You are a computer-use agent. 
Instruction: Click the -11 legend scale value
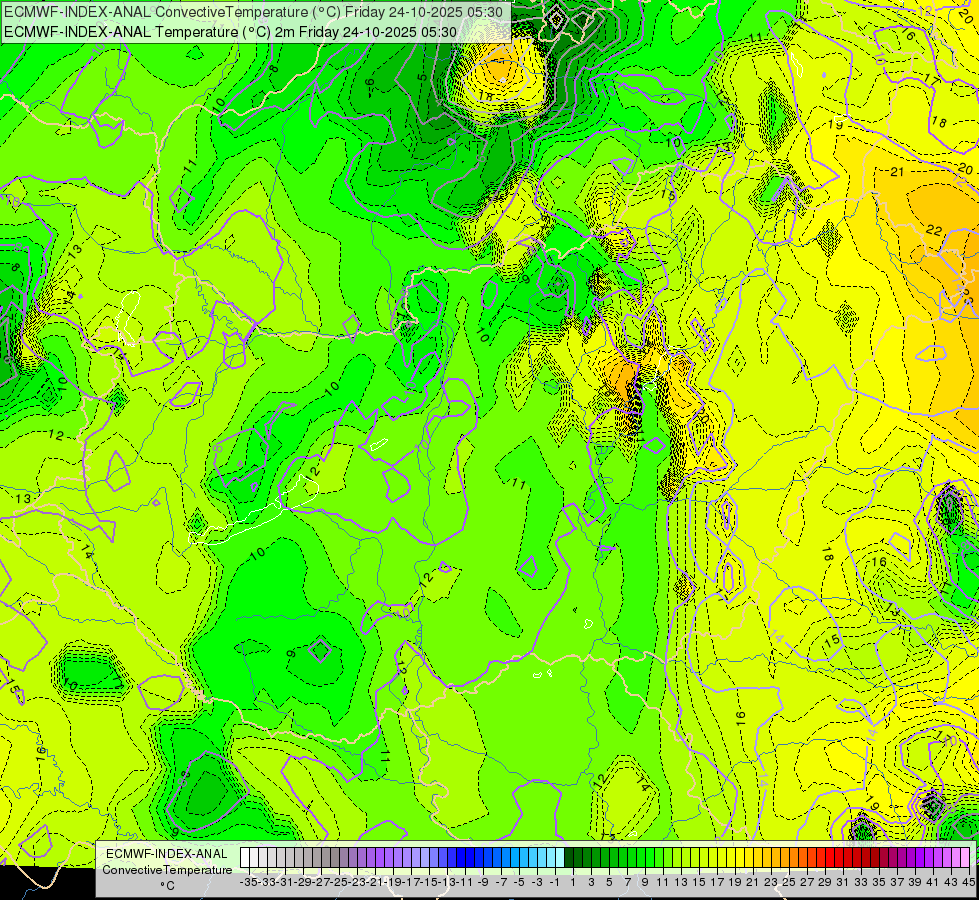point(465,882)
